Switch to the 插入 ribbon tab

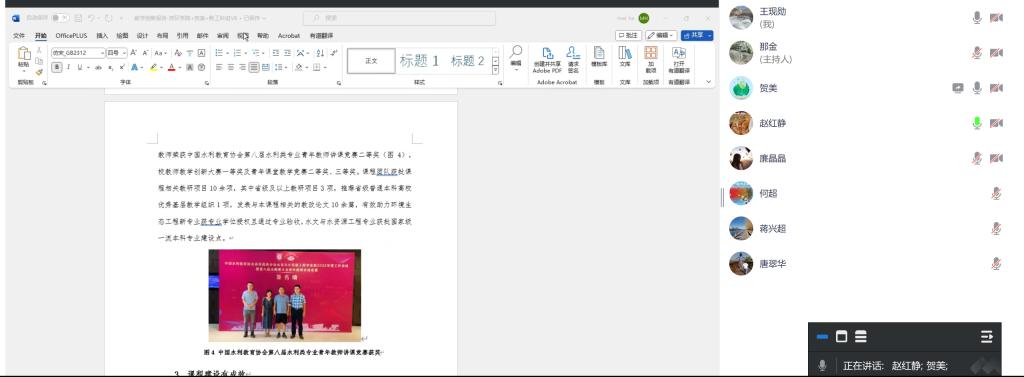tap(102, 36)
